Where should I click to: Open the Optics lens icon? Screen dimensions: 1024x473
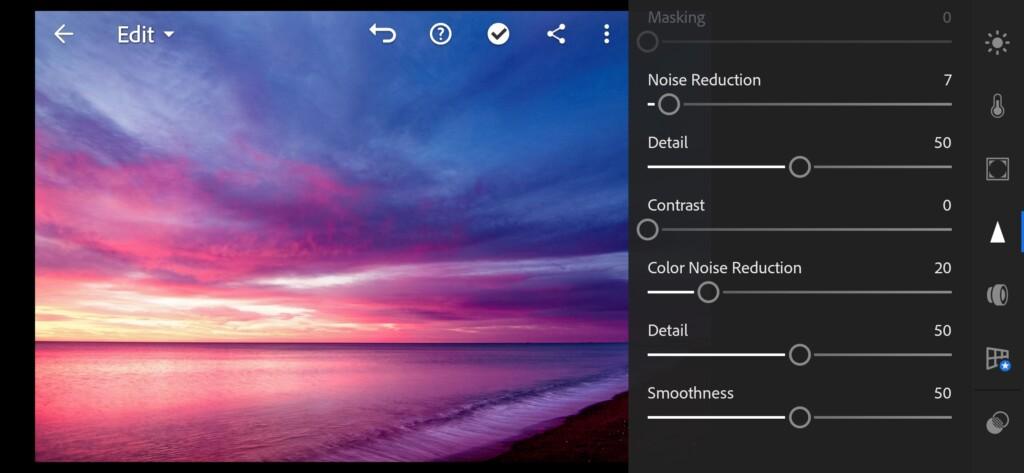click(997, 295)
